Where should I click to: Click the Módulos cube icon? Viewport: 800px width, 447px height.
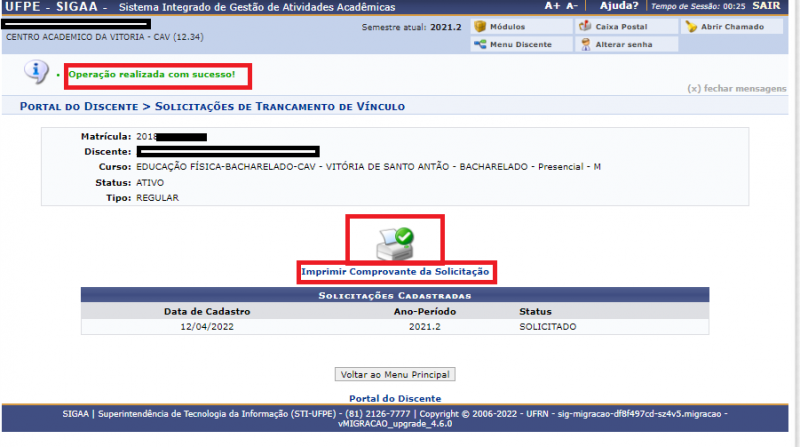480,27
